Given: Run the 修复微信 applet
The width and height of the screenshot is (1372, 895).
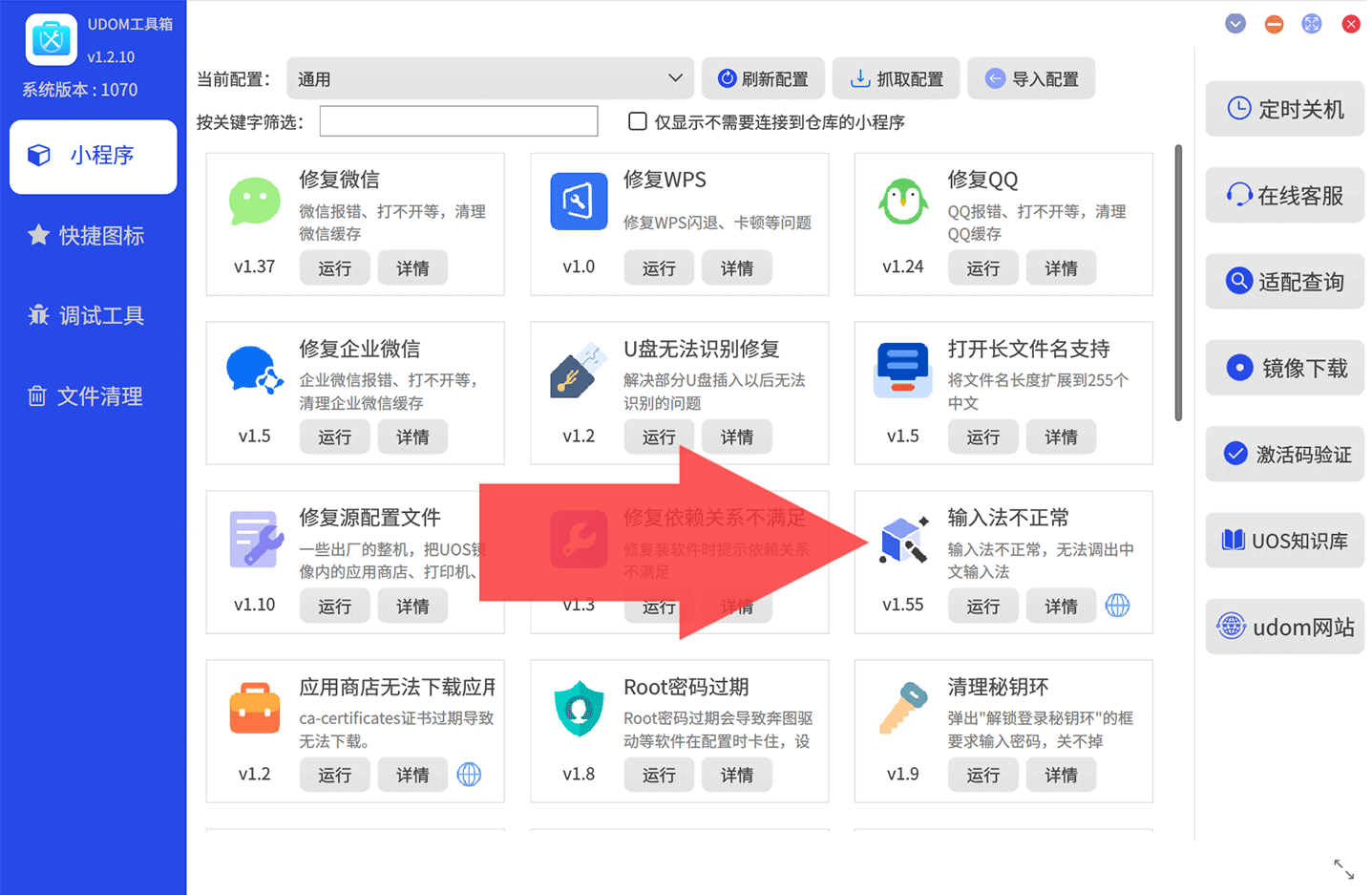Looking at the screenshot, I should click(x=334, y=268).
